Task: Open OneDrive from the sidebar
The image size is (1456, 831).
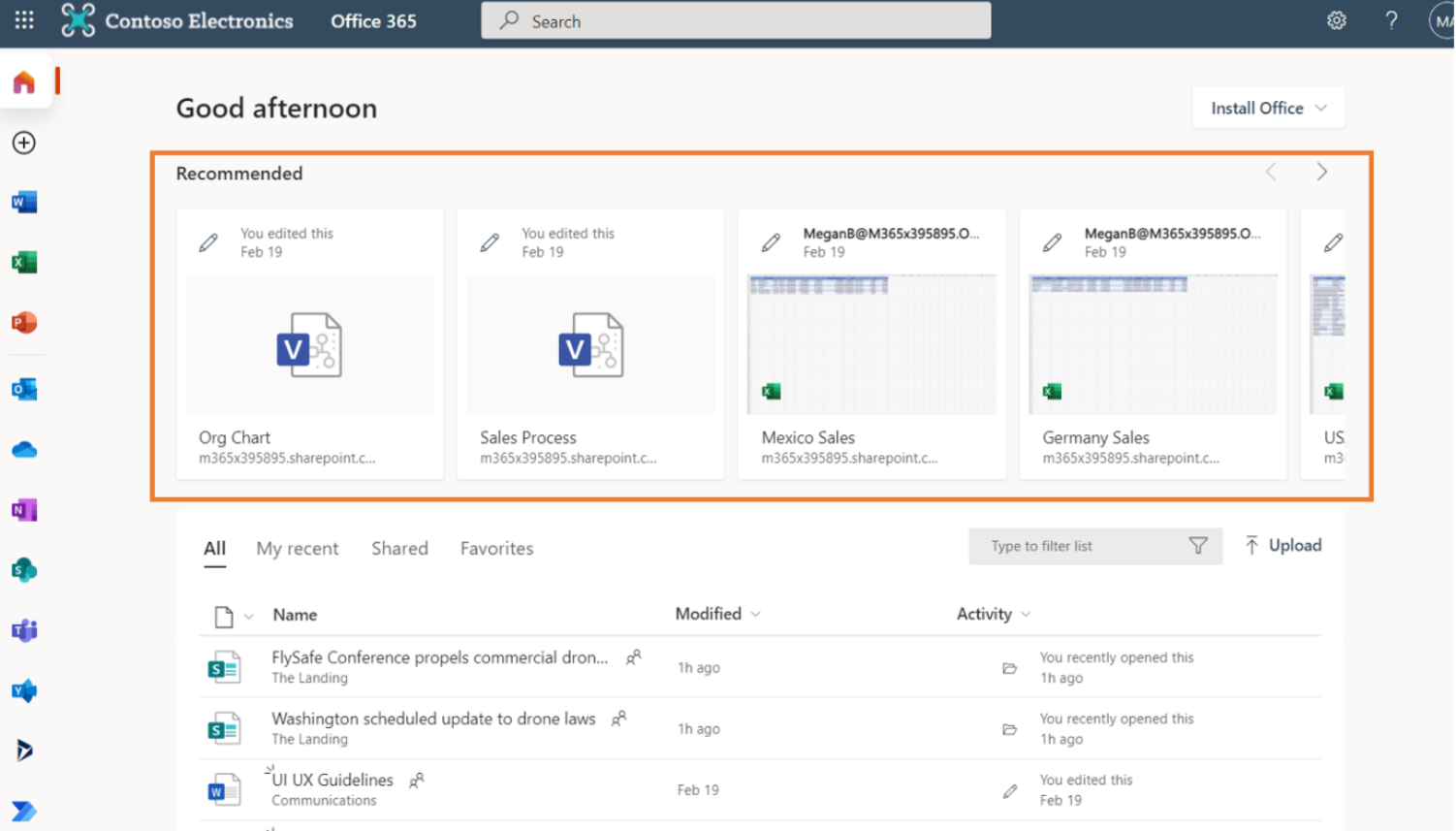Action: (23, 448)
